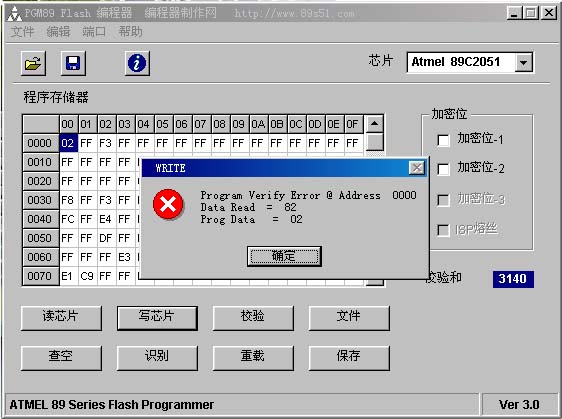
Task: Click the save floppy disk icon
Action: click(x=73, y=63)
